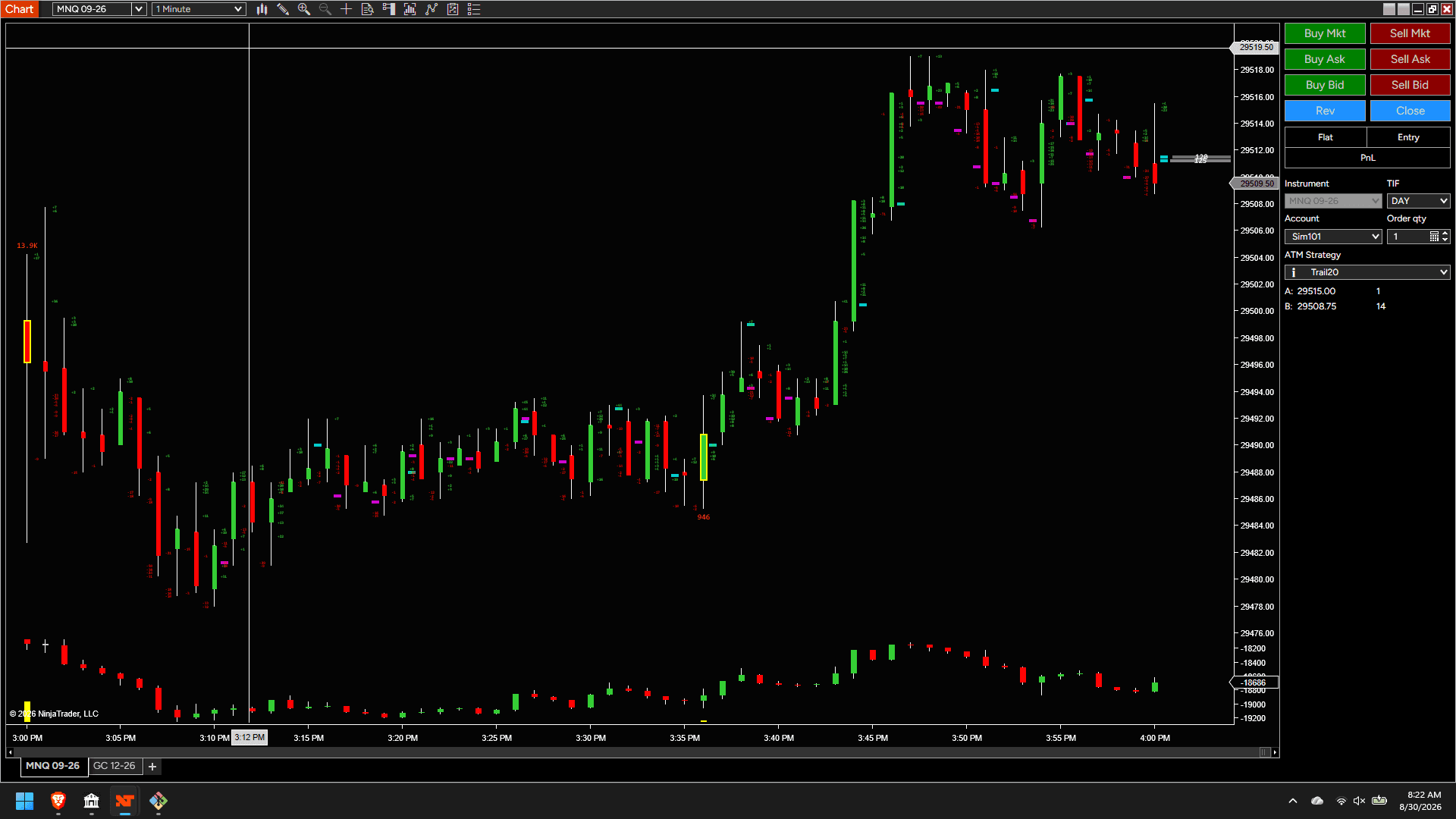The width and height of the screenshot is (1456, 819).
Task: Click the Chart menu label
Action: (x=20, y=9)
